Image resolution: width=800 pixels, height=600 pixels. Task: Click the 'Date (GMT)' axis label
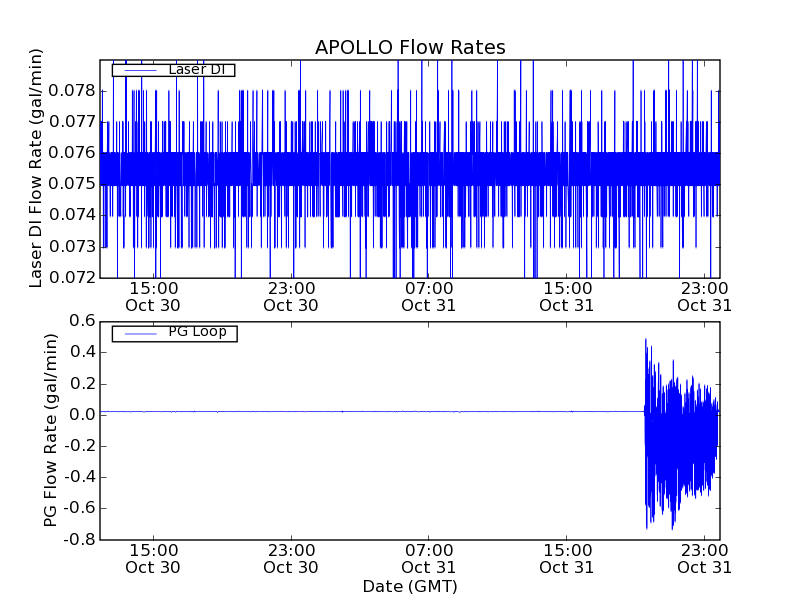point(410,587)
